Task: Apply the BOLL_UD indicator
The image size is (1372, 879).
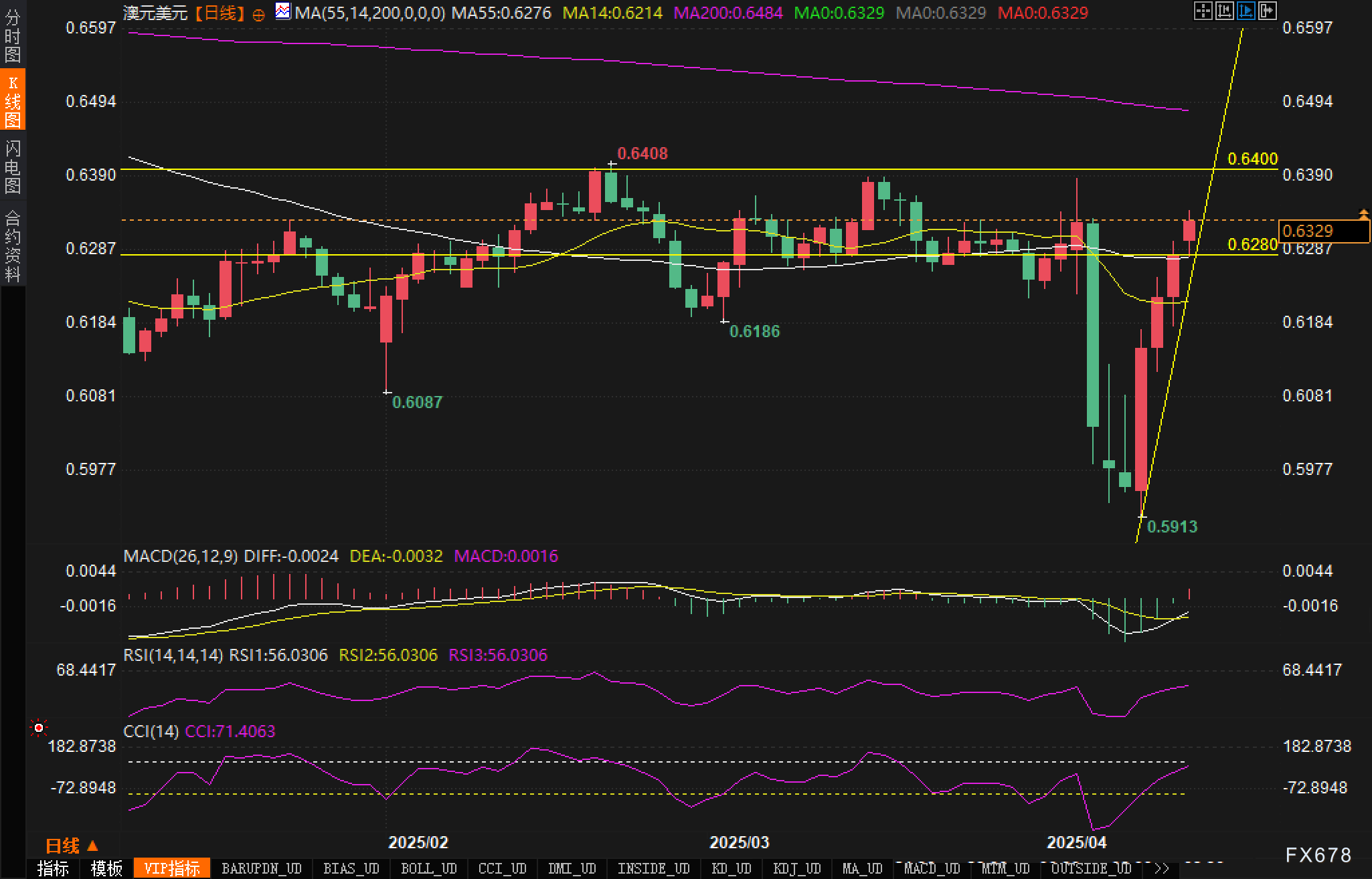Action: (x=428, y=868)
